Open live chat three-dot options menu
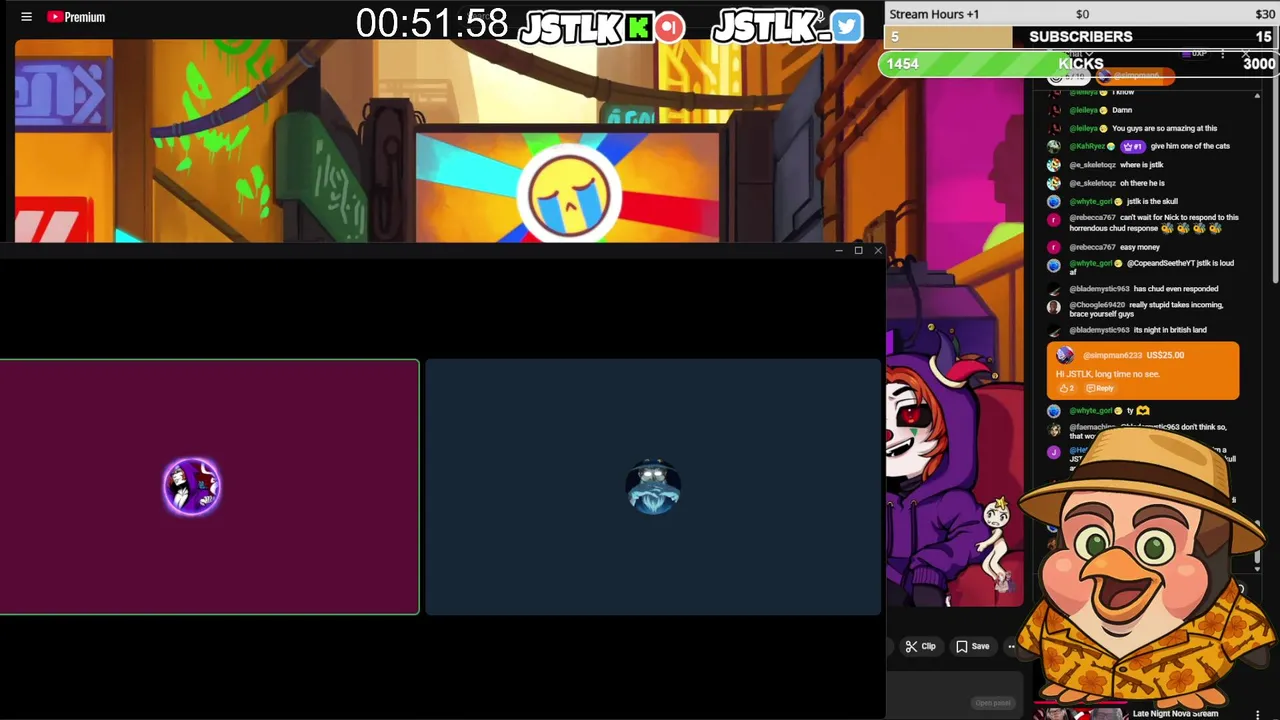Screen dimensions: 1280x720 tap(1222, 54)
